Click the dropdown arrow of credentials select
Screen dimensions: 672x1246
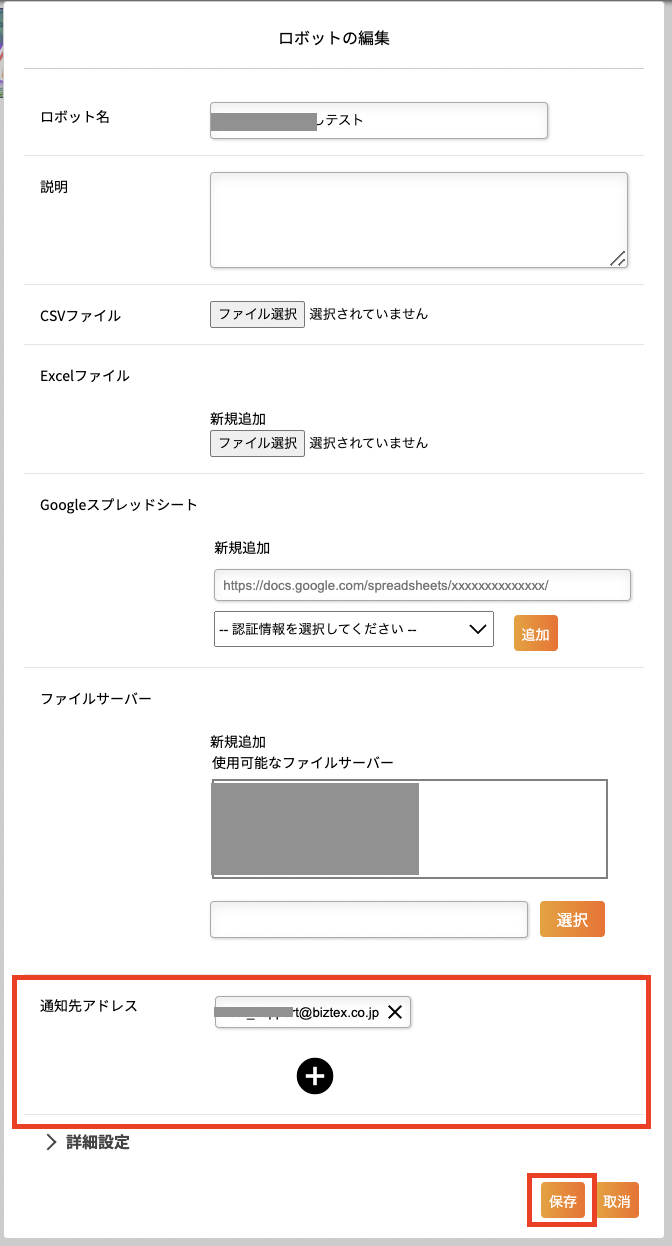tap(477, 629)
